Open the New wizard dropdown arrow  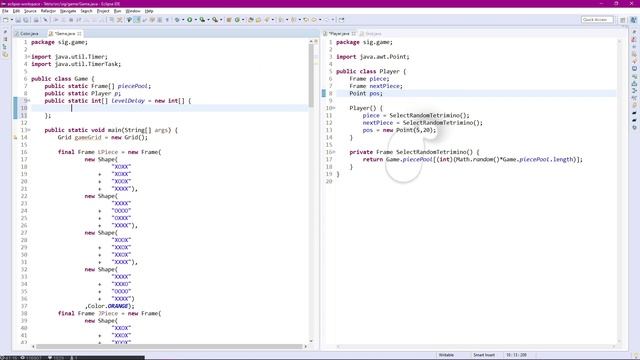[11, 20]
